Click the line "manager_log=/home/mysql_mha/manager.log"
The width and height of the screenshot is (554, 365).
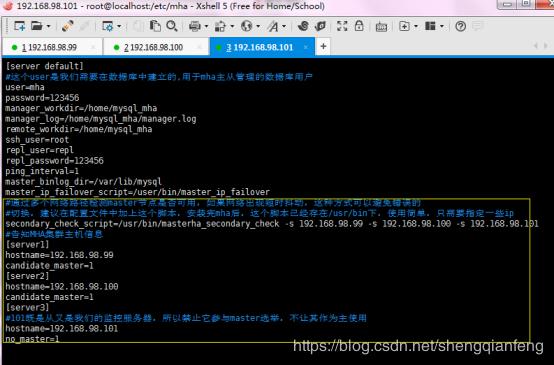point(101,119)
